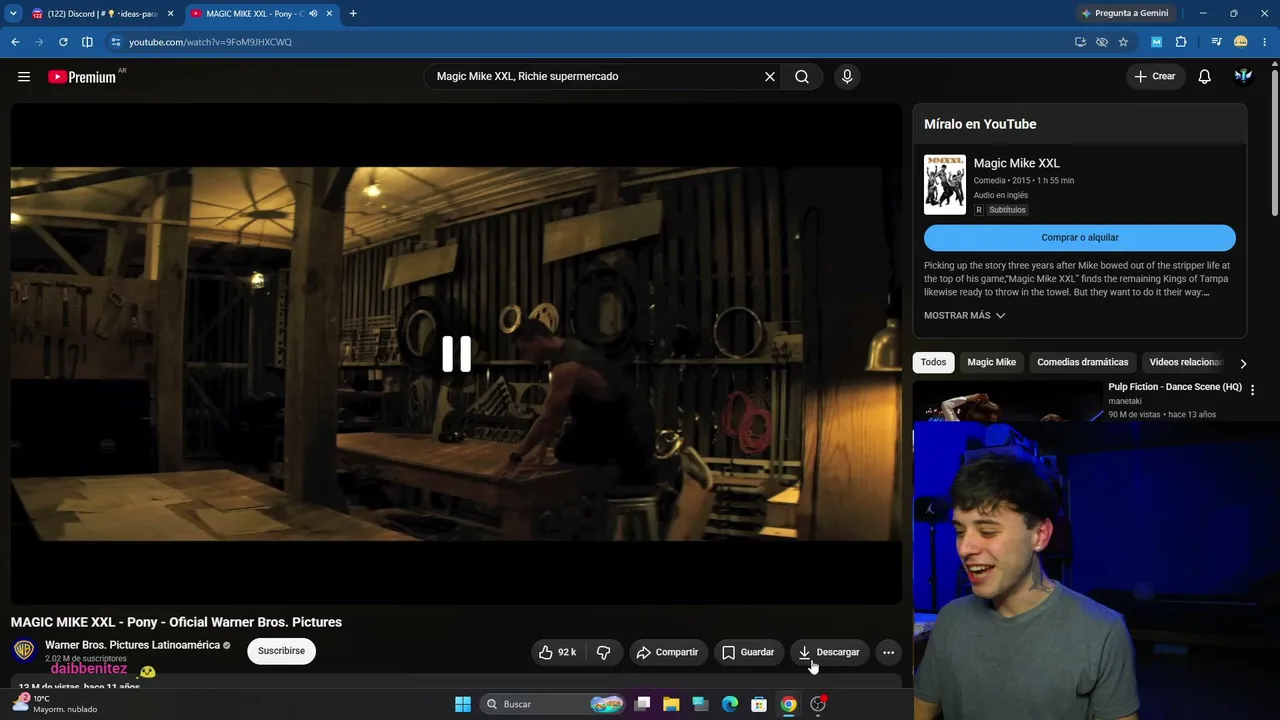Open the Magic Mike XXL movie poster
This screenshot has width=1280, height=720.
click(x=945, y=185)
